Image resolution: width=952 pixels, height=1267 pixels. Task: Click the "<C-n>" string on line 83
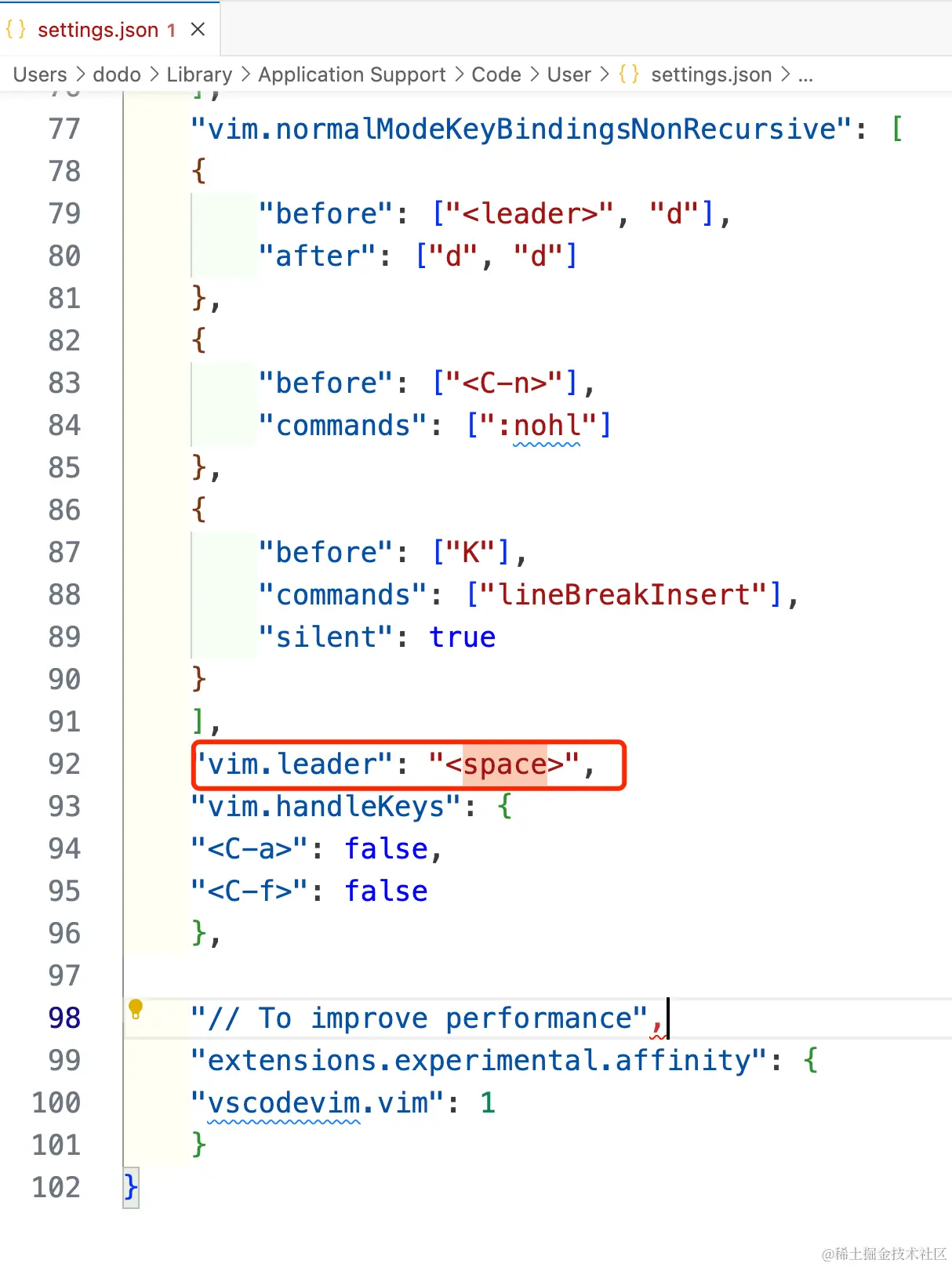pos(505,383)
